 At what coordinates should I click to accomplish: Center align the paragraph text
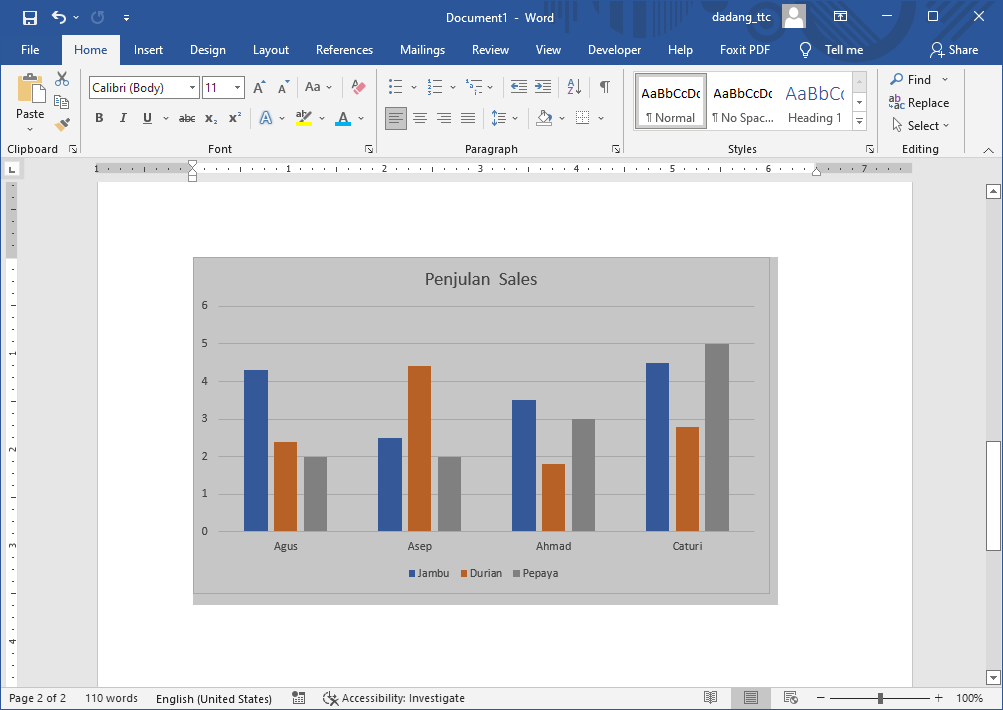click(x=420, y=118)
